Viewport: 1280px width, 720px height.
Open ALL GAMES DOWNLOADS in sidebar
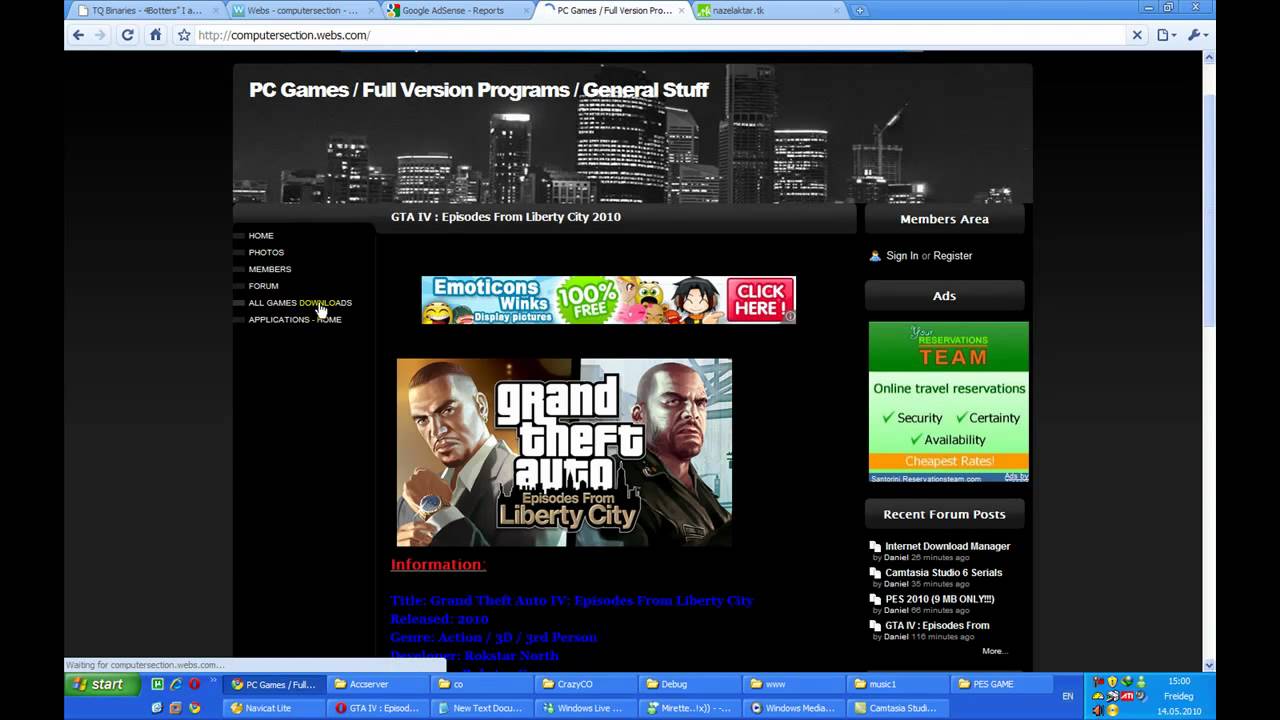pos(300,303)
